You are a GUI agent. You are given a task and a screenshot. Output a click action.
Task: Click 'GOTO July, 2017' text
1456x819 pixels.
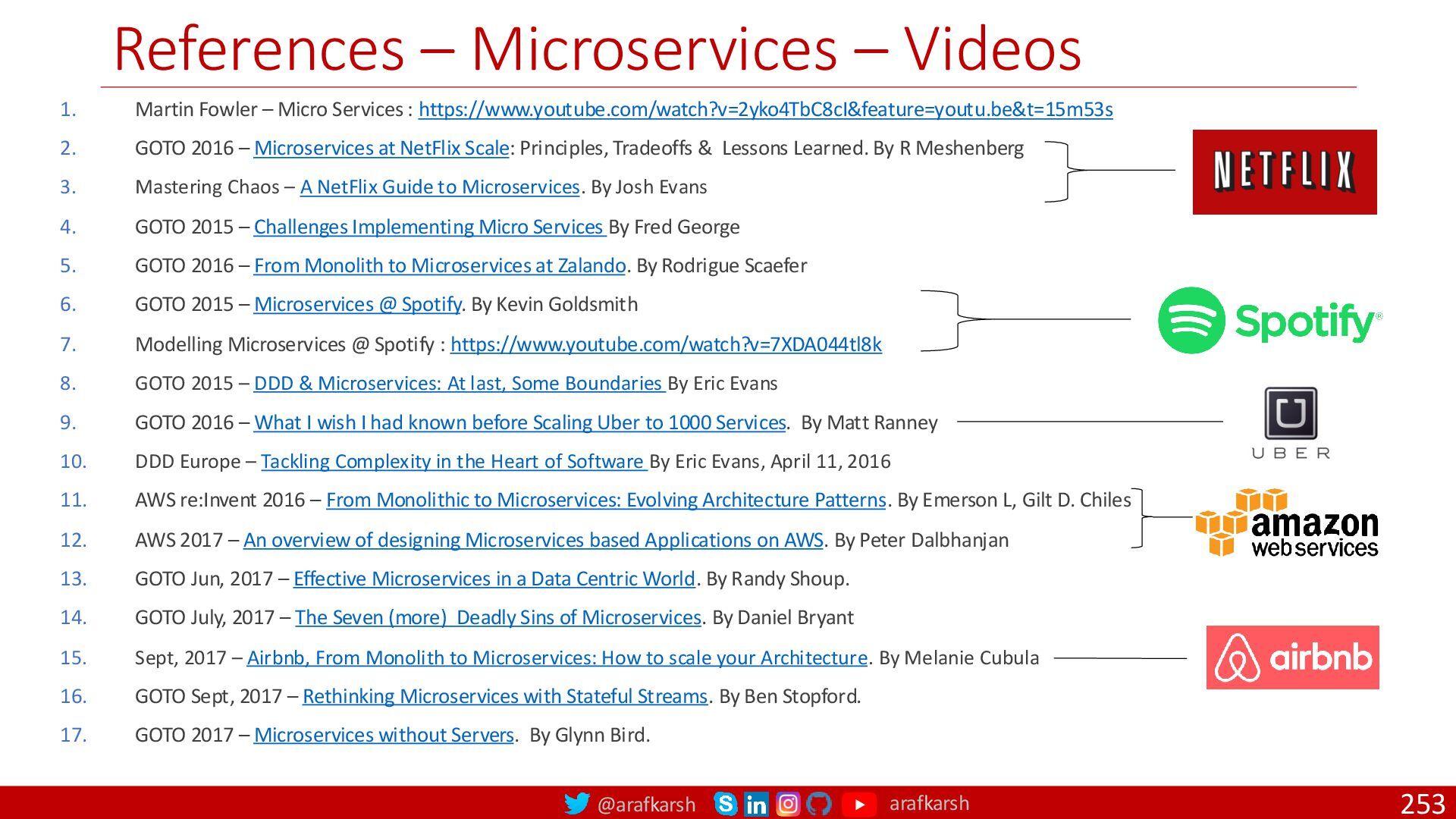pos(205,617)
